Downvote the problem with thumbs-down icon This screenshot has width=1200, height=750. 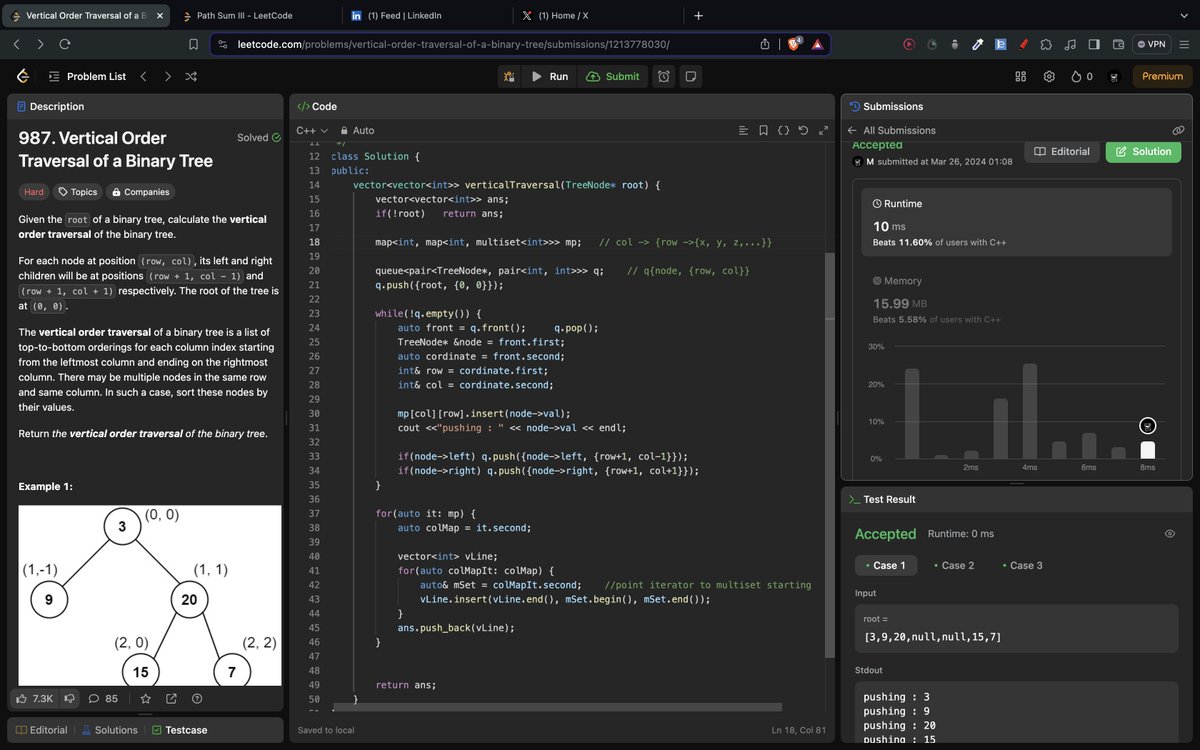pyautogui.click(x=70, y=699)
